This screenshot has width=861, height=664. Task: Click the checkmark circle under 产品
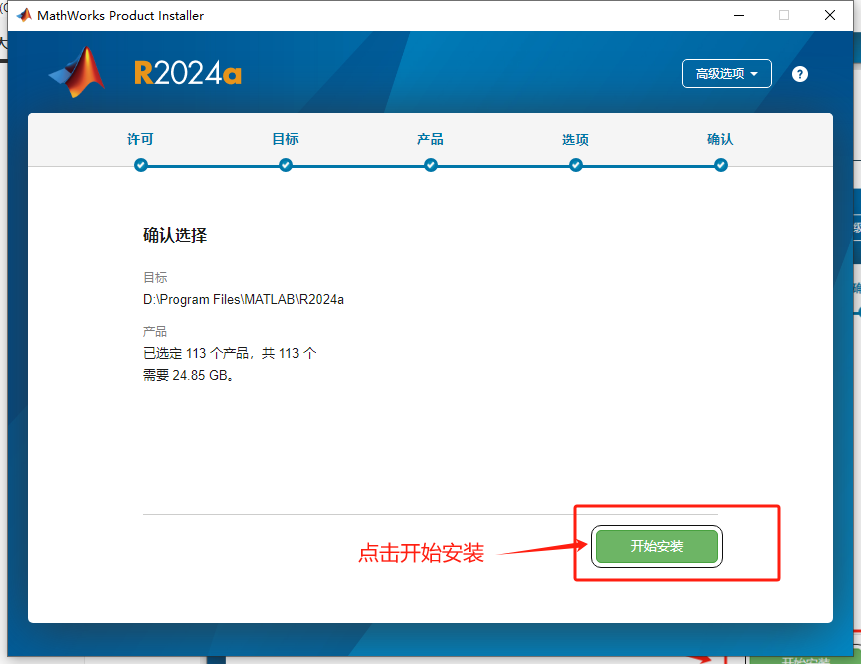click(430, 165)
